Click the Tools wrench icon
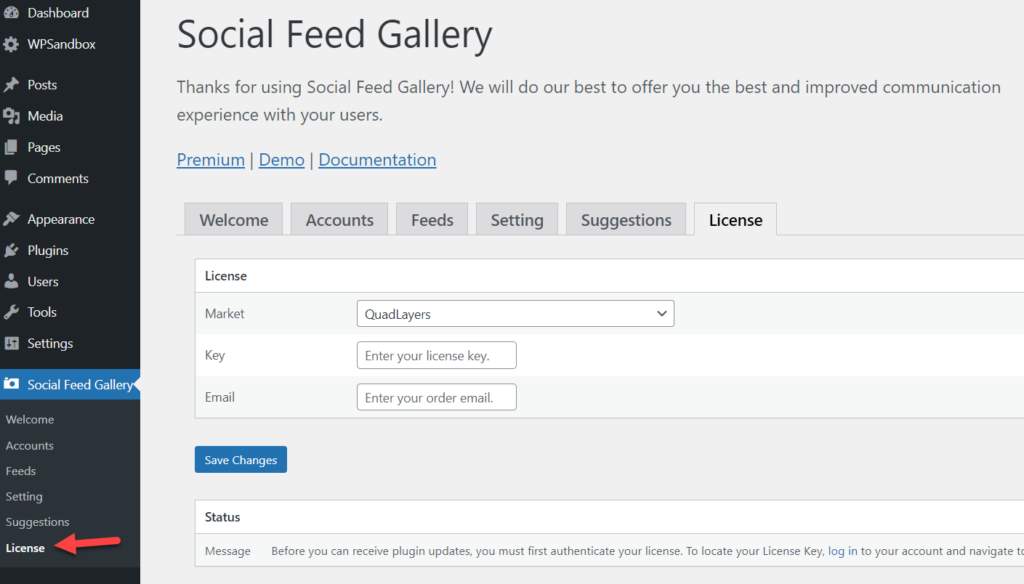The width and height of the screenshot is (1024, 584). [11, 312]
